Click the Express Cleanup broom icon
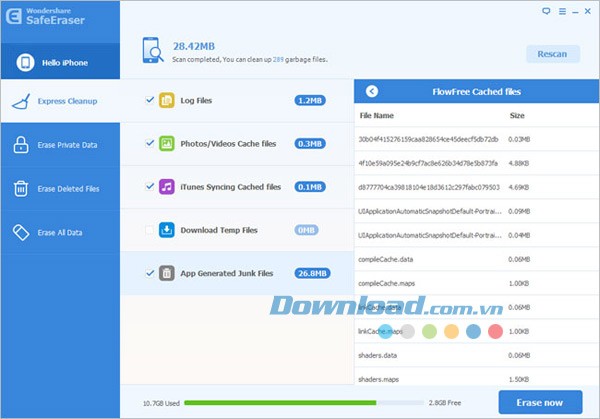Image resolution: width=600 pixels, height=419 pixels. [x=21, y=101]
